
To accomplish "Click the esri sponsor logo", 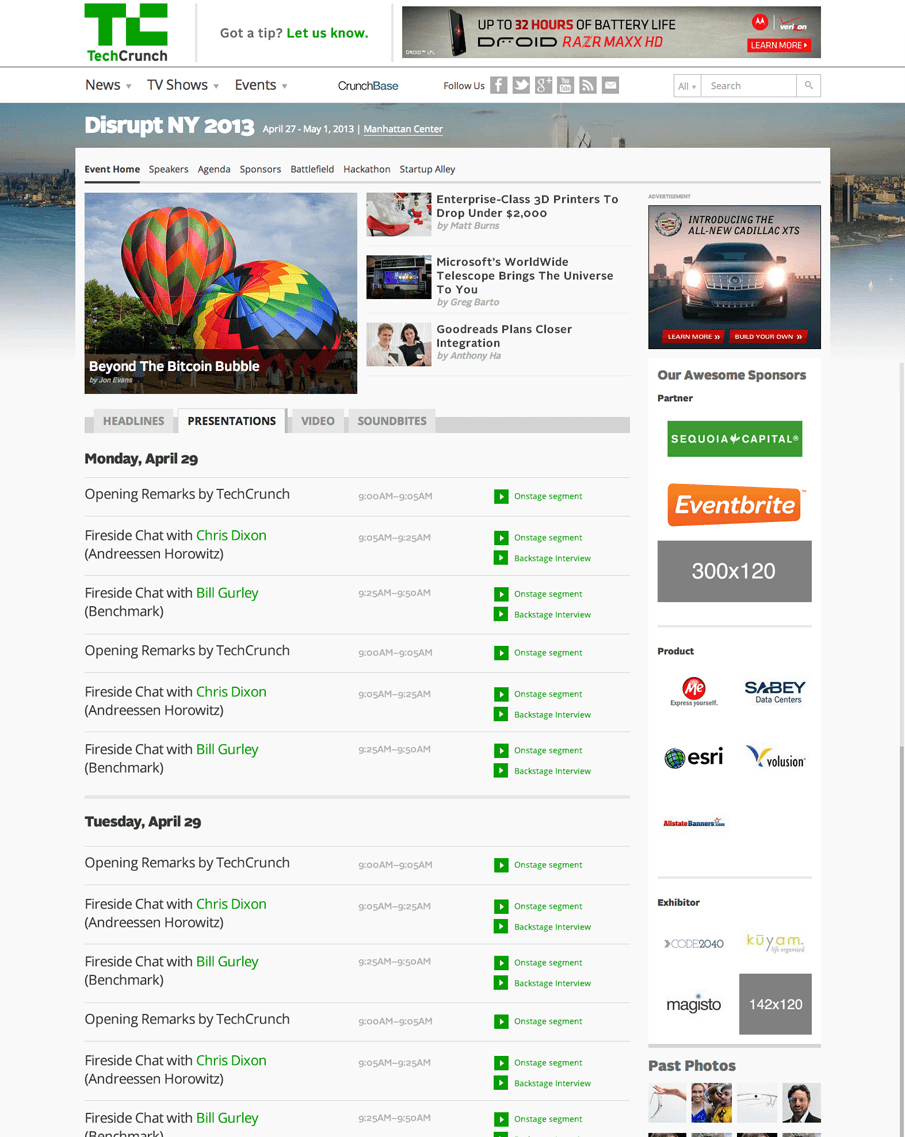I will (694, 758).
